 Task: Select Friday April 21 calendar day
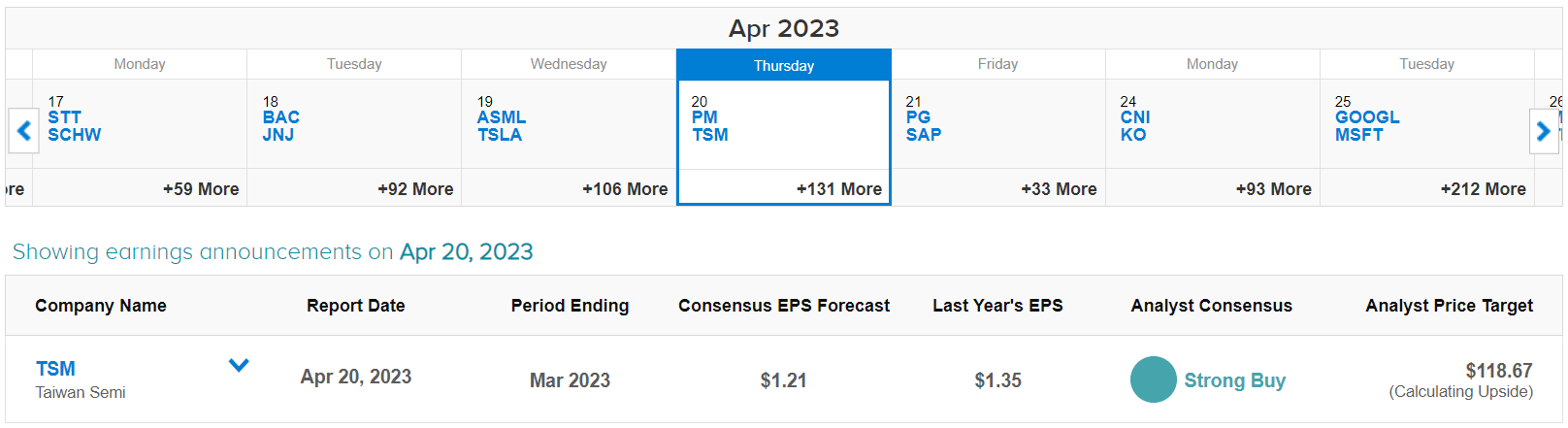(x=997, y=126)
